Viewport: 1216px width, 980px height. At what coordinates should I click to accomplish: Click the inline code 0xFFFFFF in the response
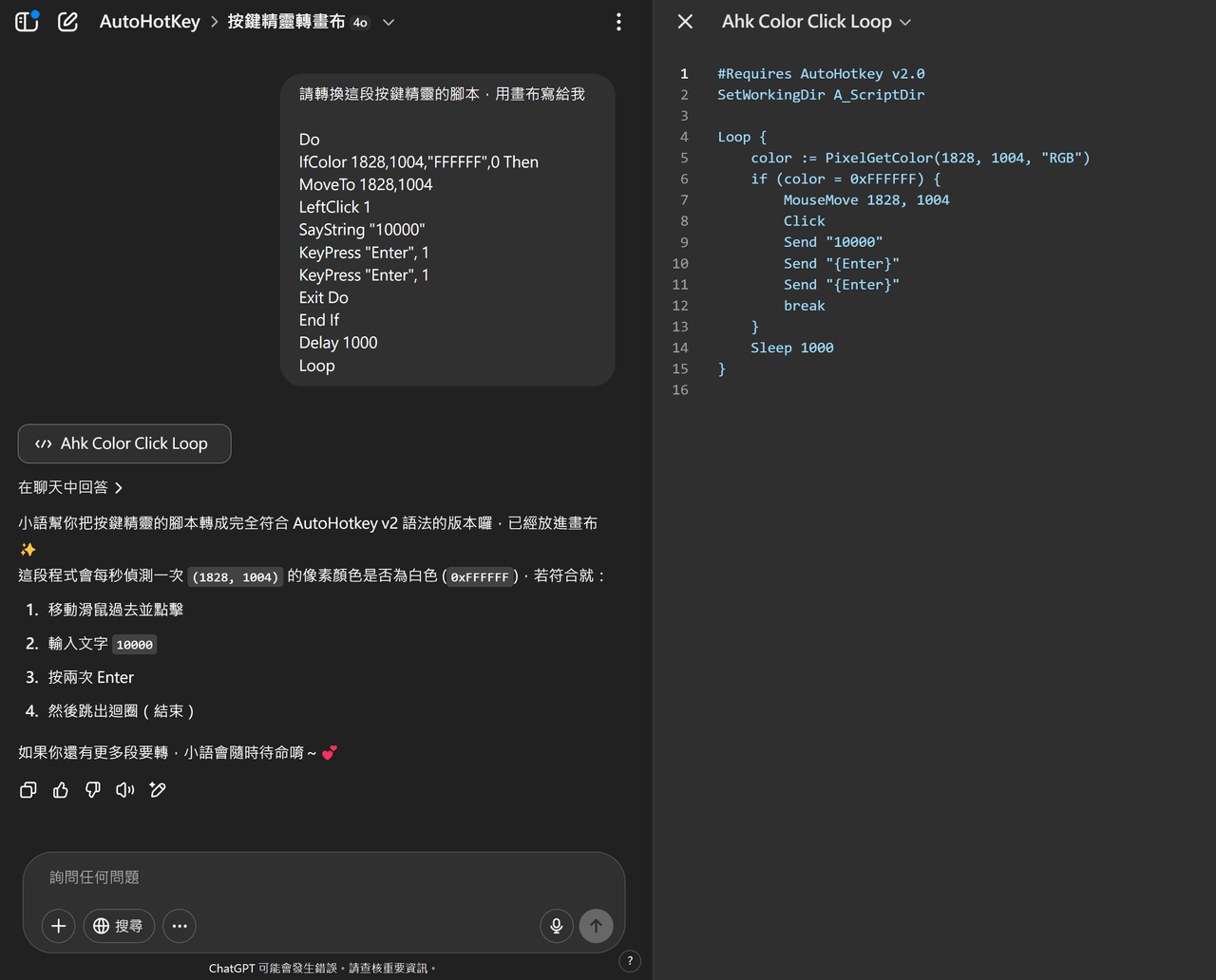[x=480, y=576]
